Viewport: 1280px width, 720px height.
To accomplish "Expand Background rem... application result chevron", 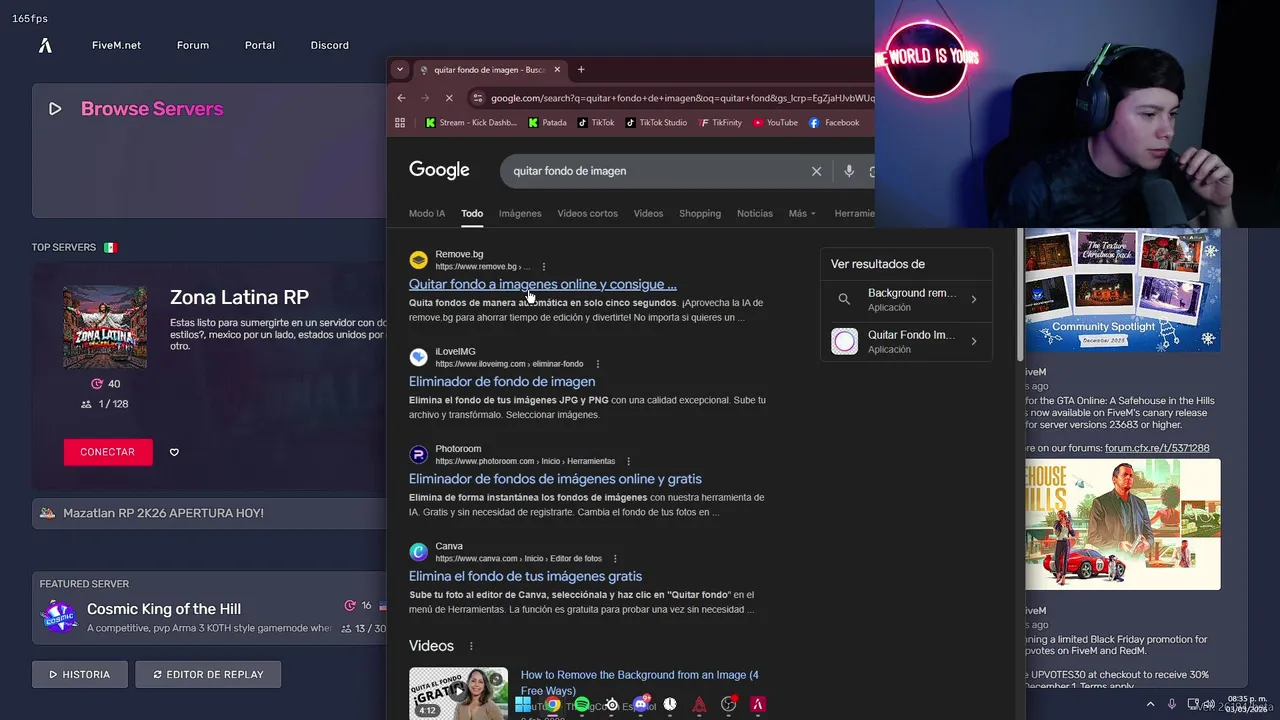I will click(974, 299).
